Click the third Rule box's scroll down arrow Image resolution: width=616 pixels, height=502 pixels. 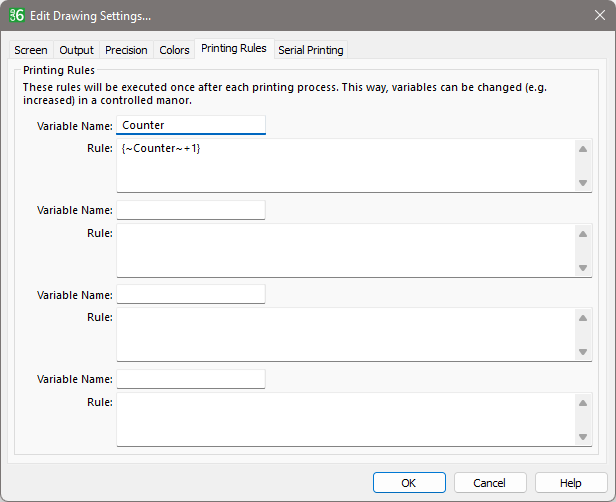[583, 352]
